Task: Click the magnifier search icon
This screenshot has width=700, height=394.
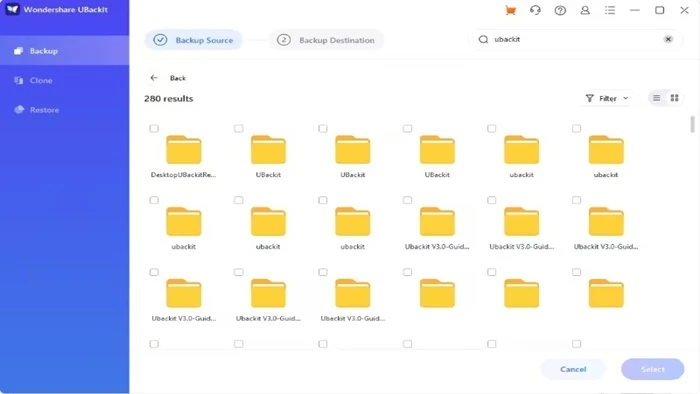Action: pos(483,39)
